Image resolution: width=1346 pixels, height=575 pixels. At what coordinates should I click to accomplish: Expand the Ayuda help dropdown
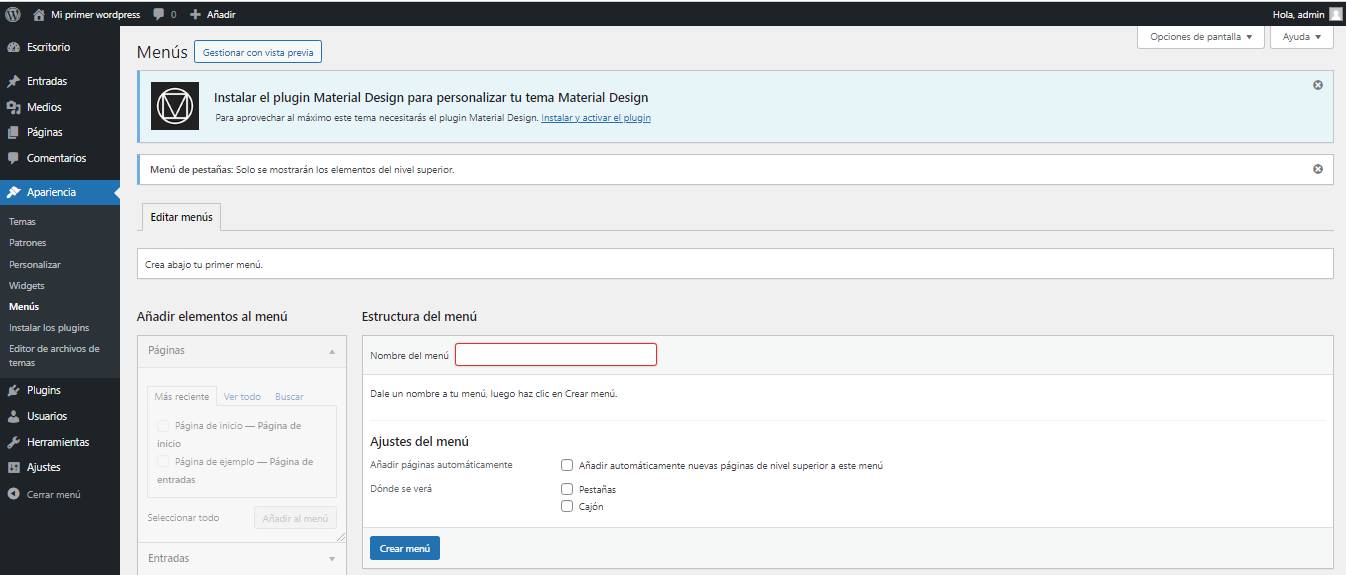pos(1301,37)
